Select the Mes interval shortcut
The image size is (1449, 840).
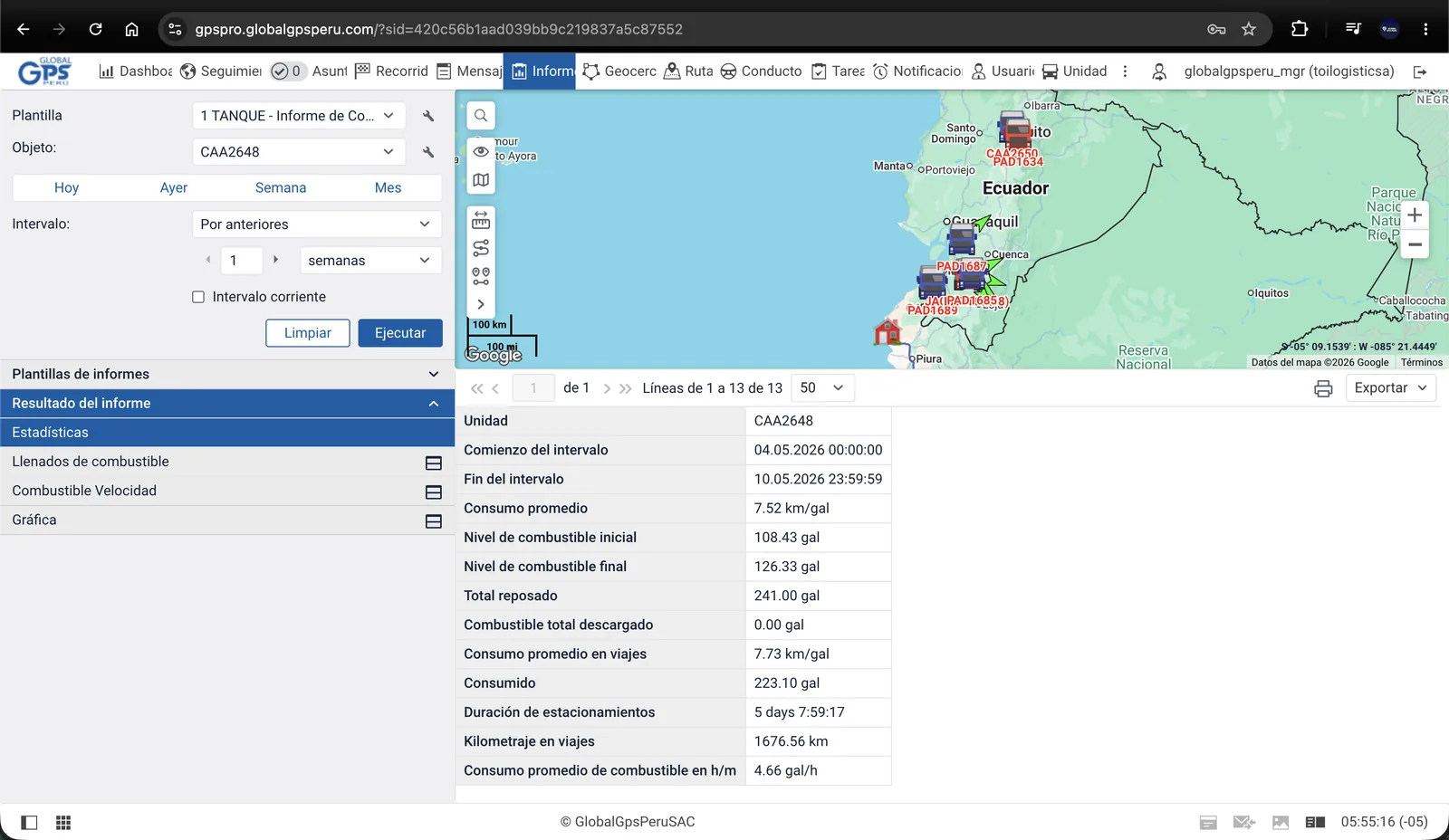(x=388, y=187)
